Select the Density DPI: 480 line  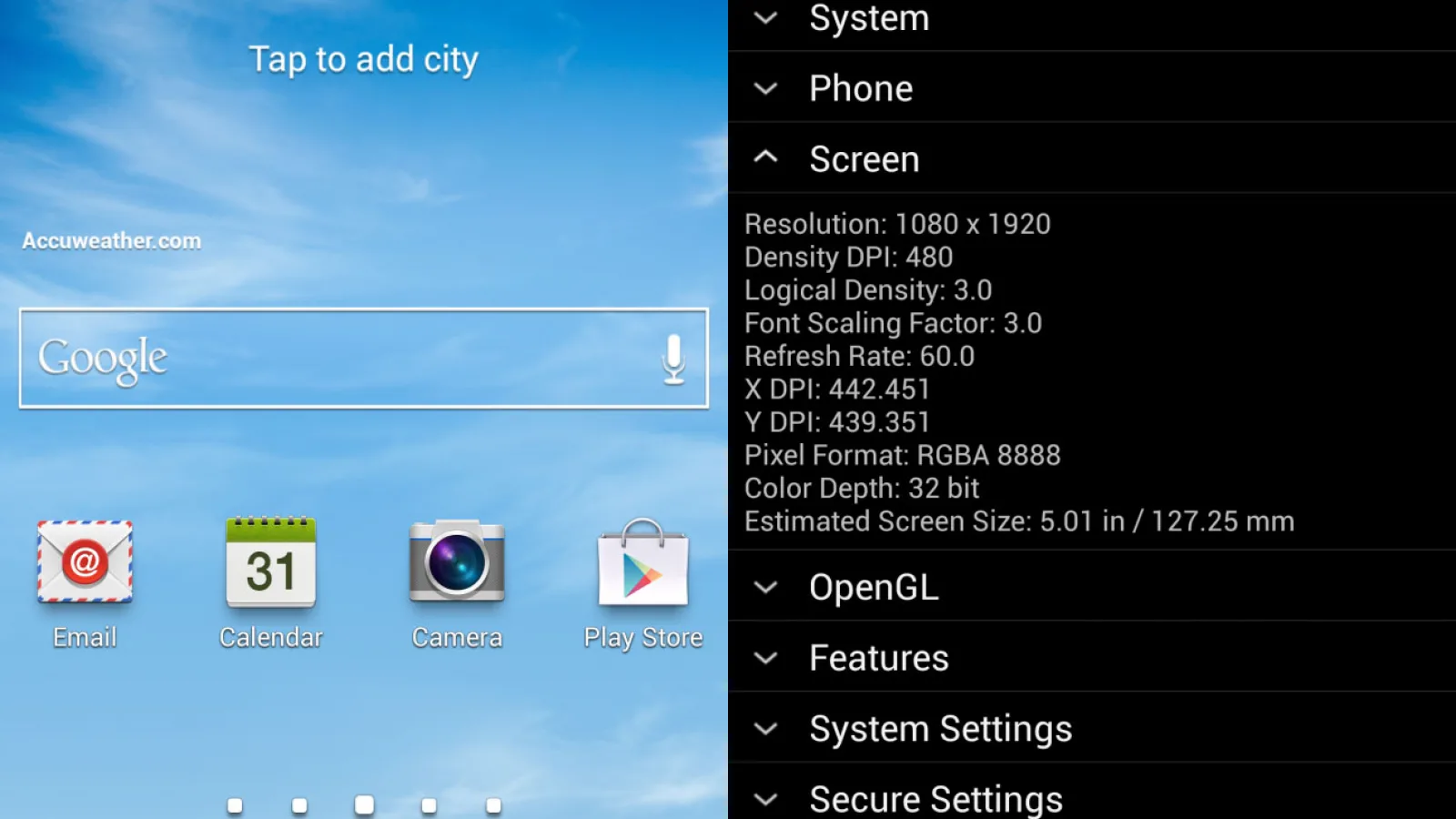coord(849,257)
